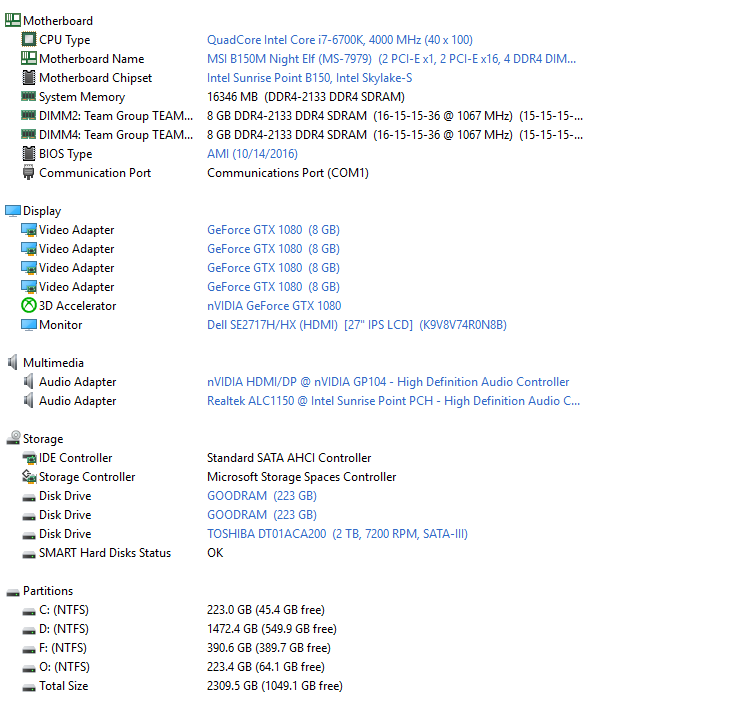Open the TOSHIBA DT01ACA200 disk link
Viewport: 751px width, 716px height.
click(x=337, y=534)
